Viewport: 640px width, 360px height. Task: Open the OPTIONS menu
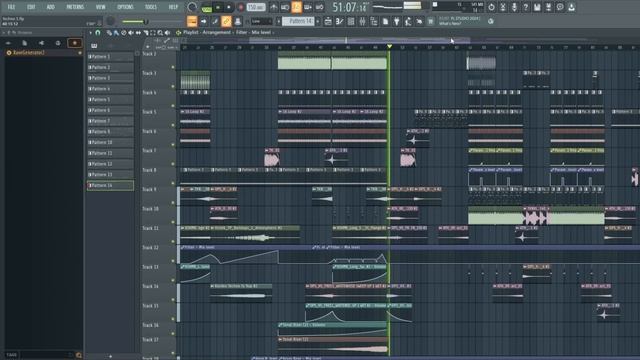click(125, 7)
